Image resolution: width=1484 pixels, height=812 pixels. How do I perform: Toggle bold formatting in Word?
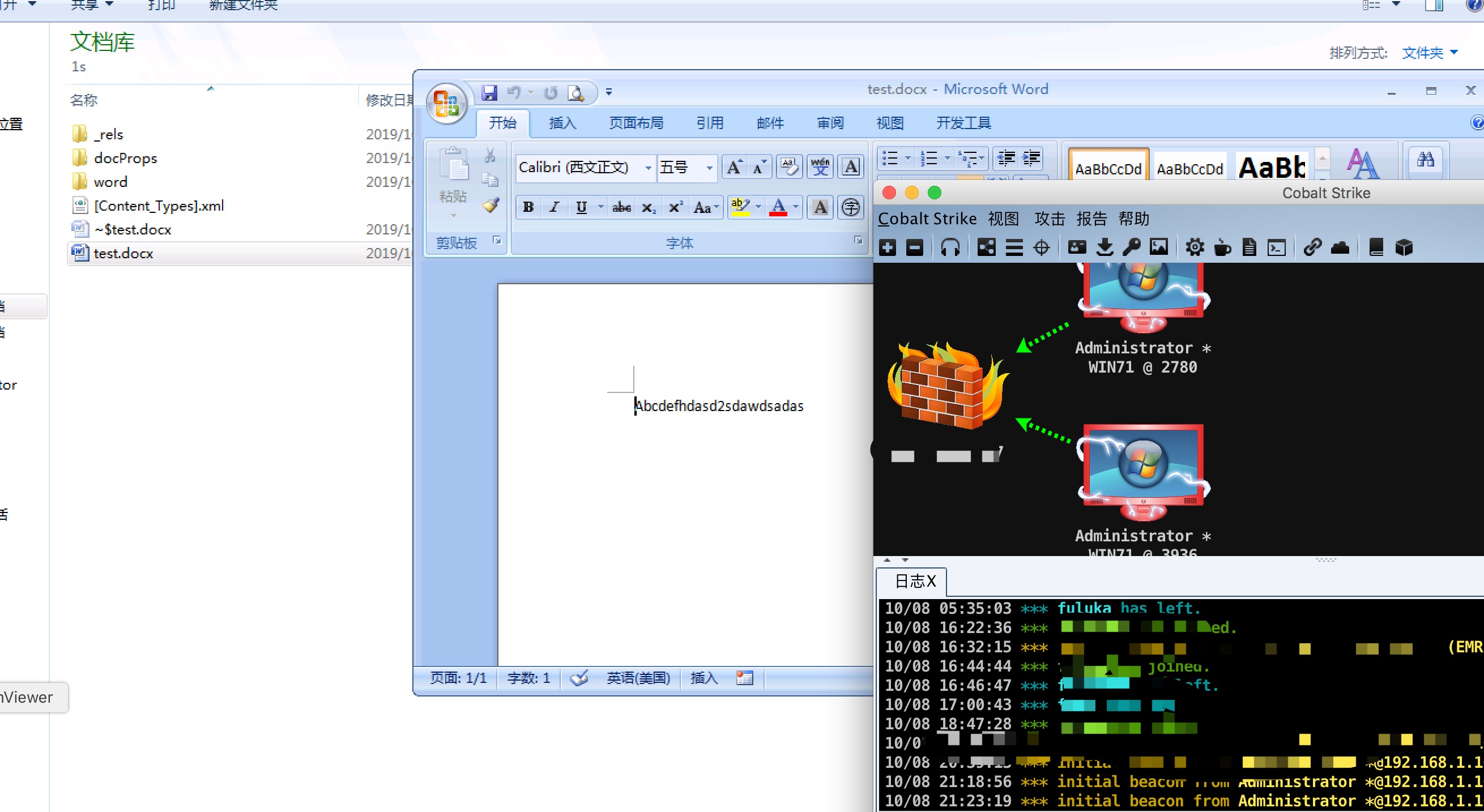528,207
